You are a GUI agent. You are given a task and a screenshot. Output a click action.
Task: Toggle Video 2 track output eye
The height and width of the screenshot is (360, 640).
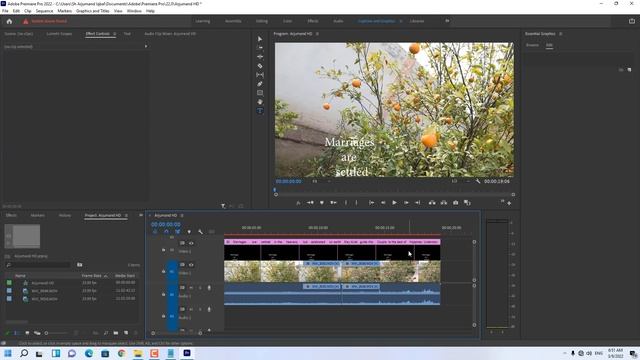click(191, 243)
